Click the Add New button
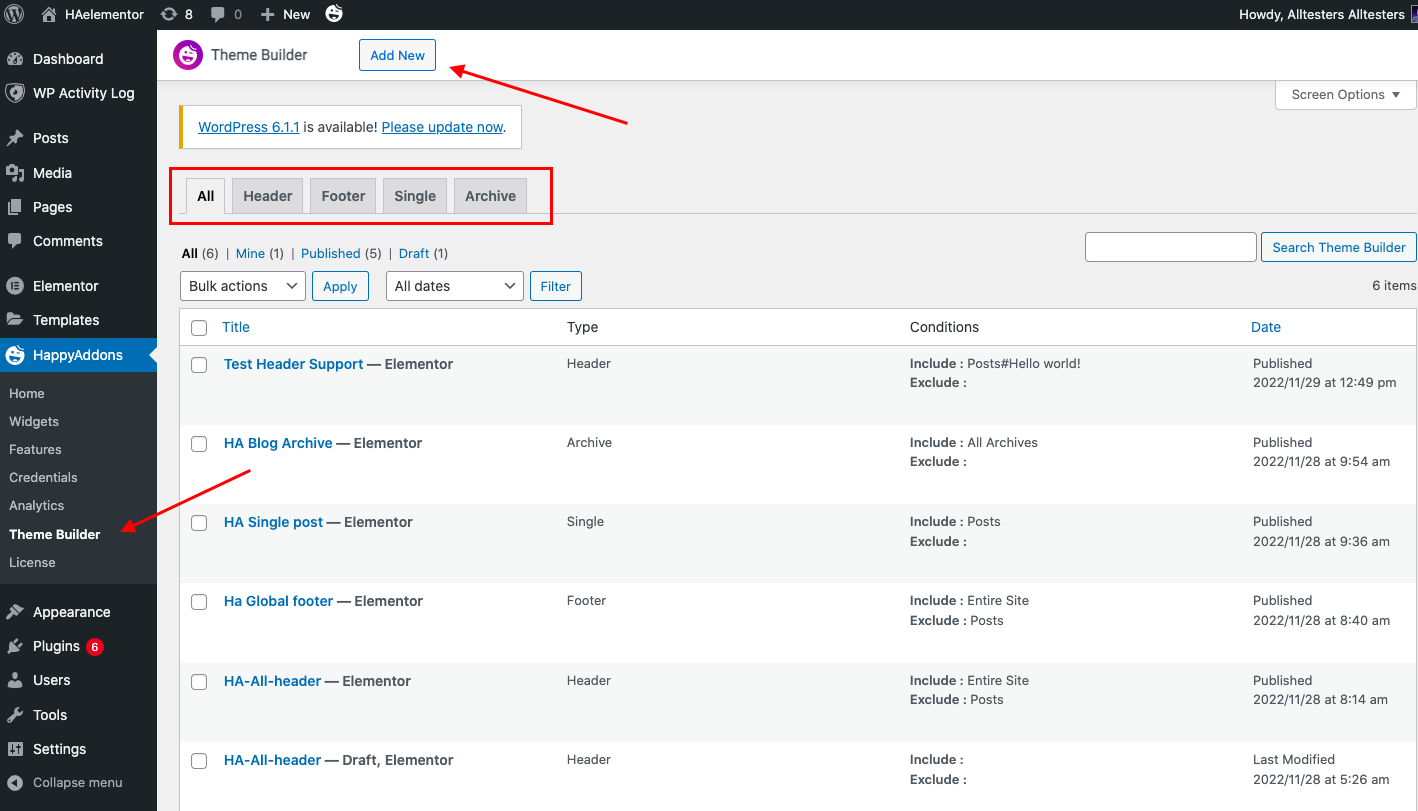Image resolution: width=1418 pixels, height=811 pixels. [x=397, y=55]
